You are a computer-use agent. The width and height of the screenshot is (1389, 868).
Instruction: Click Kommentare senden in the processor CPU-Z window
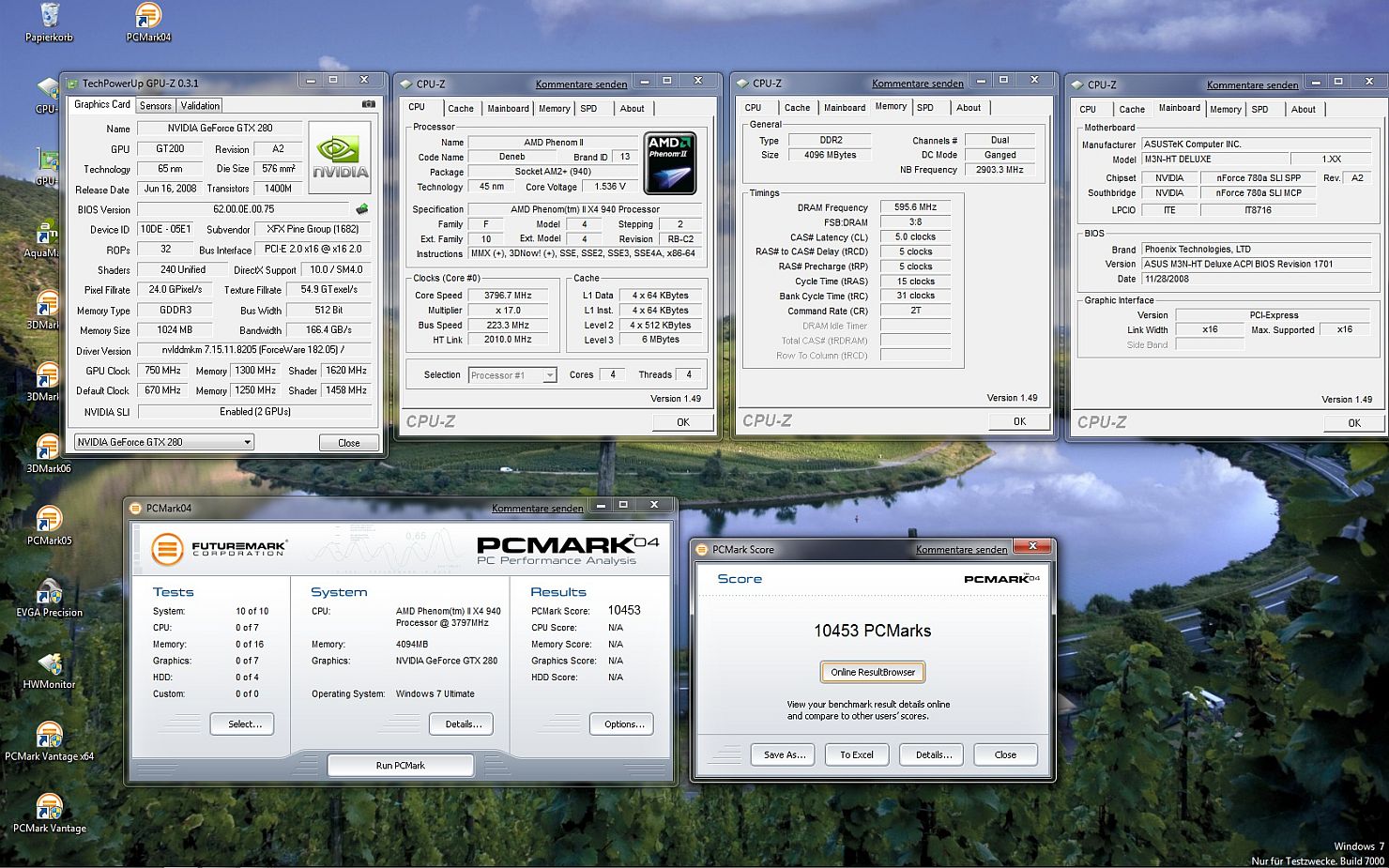click(x=582, y=84)
